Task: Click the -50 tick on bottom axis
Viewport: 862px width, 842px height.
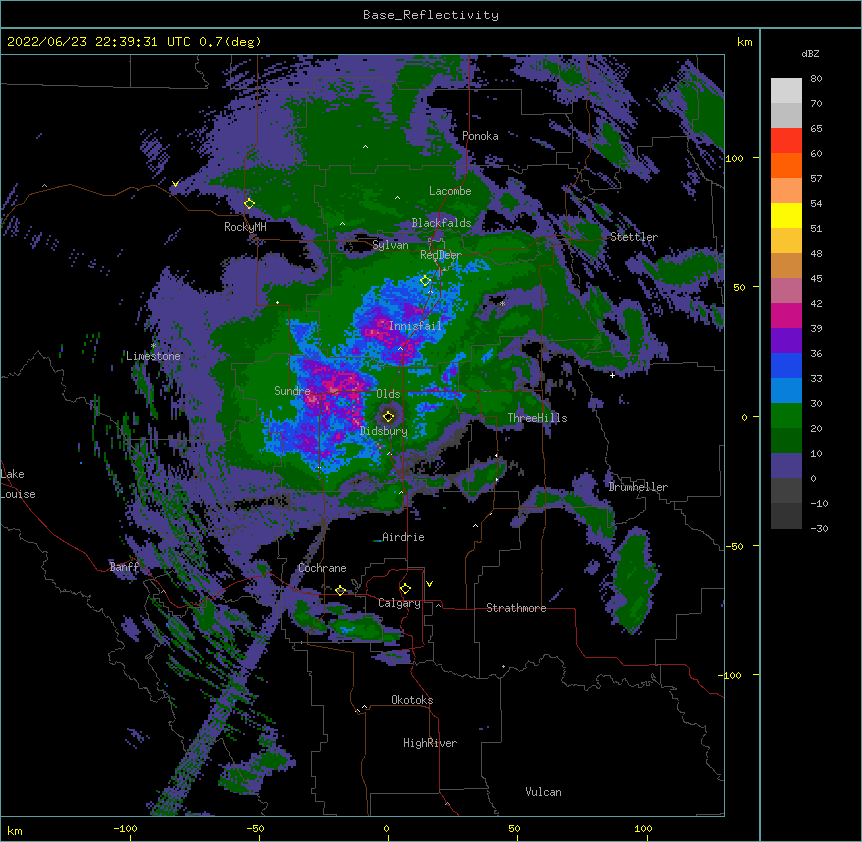Action: pyautogui.click(x=255, y=828)
